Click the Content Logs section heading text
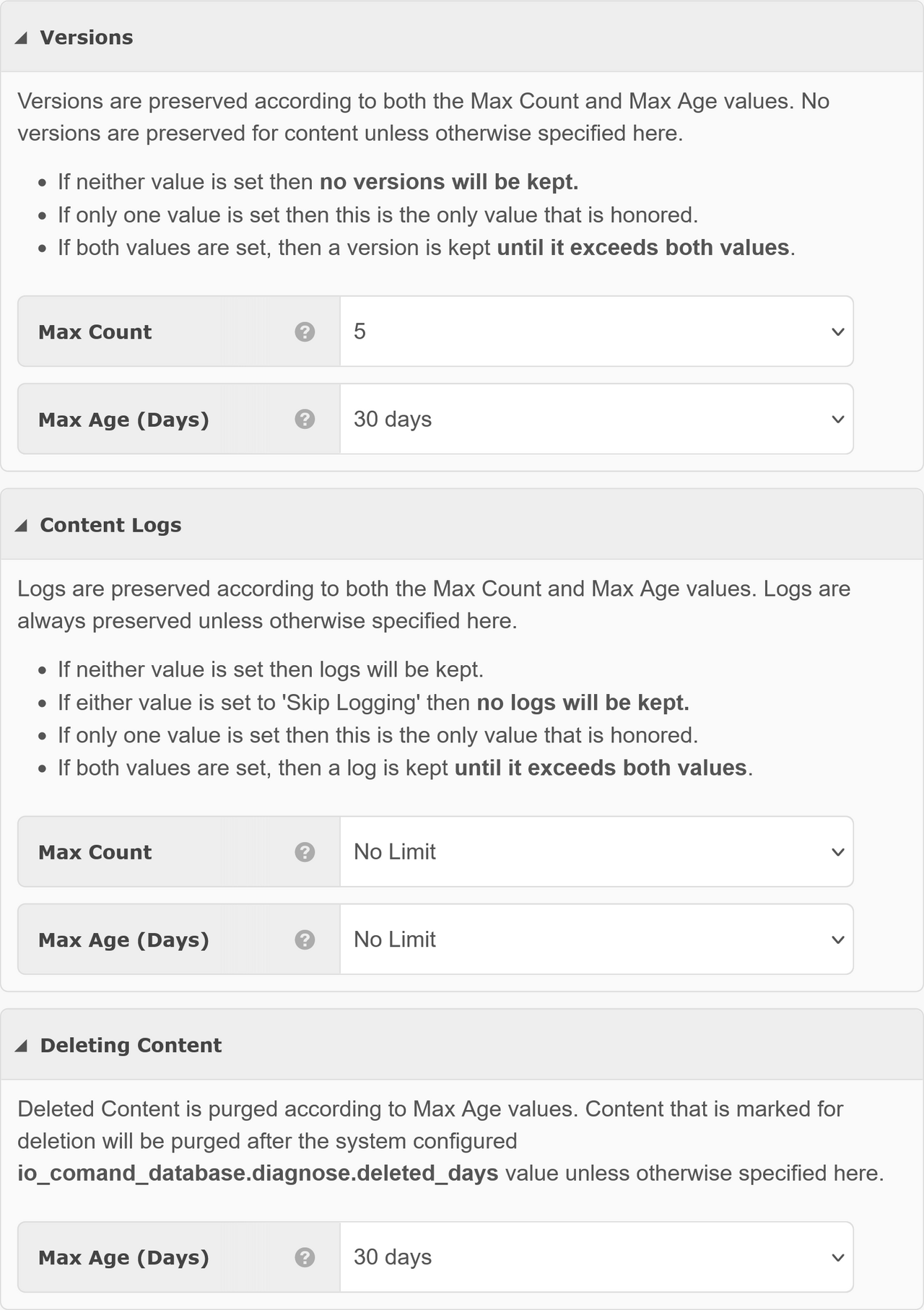 [x=110, y=525]
